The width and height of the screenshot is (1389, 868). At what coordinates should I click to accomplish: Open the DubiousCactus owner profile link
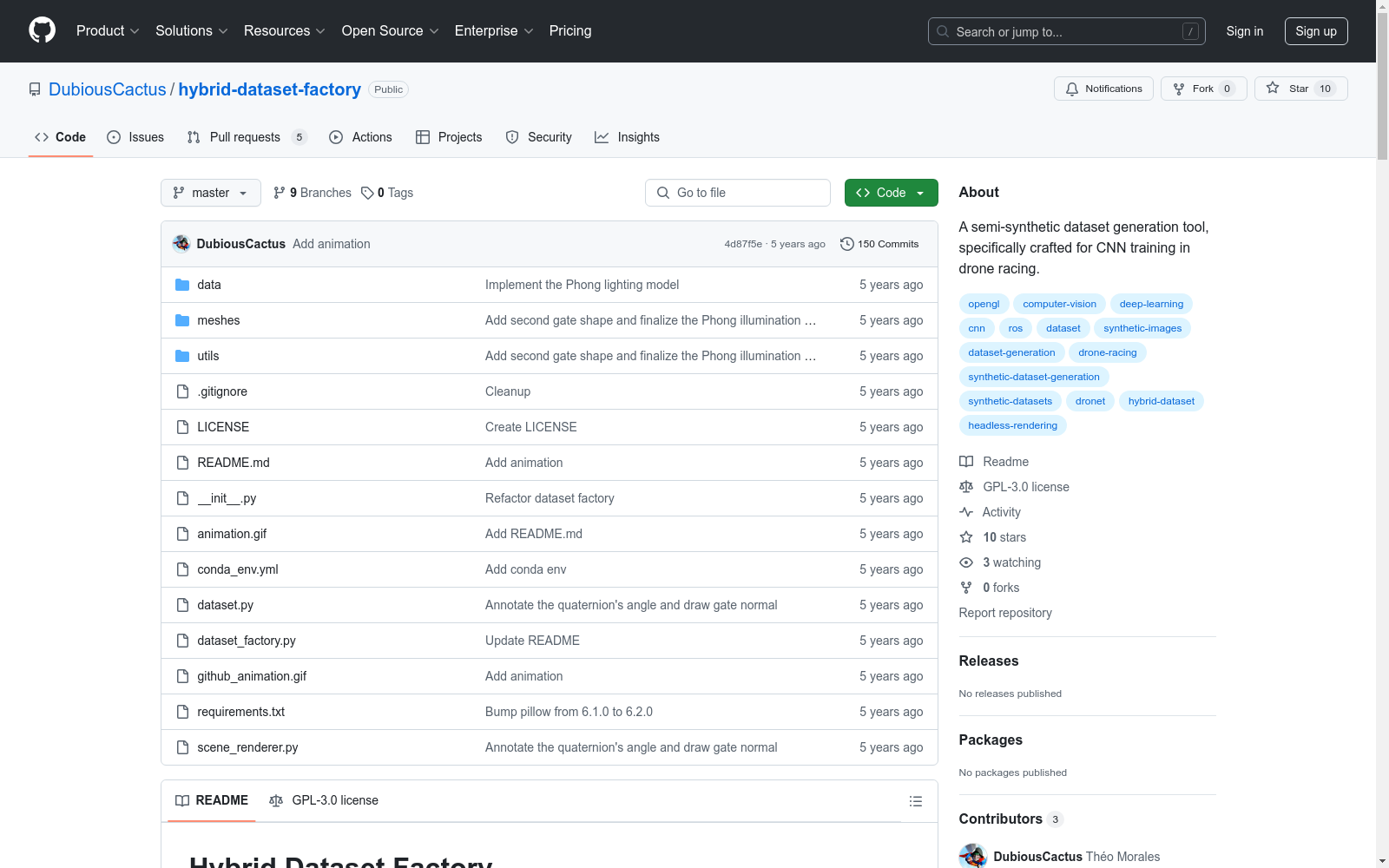coord(108,89)
